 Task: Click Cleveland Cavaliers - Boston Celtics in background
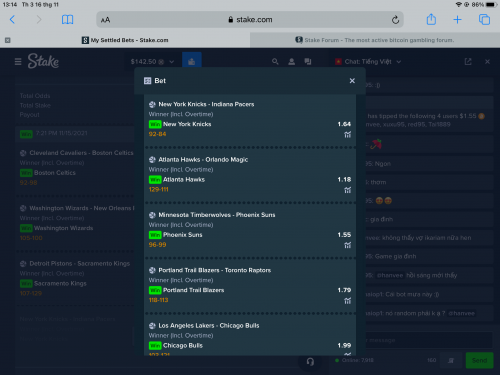pos(81,153)
